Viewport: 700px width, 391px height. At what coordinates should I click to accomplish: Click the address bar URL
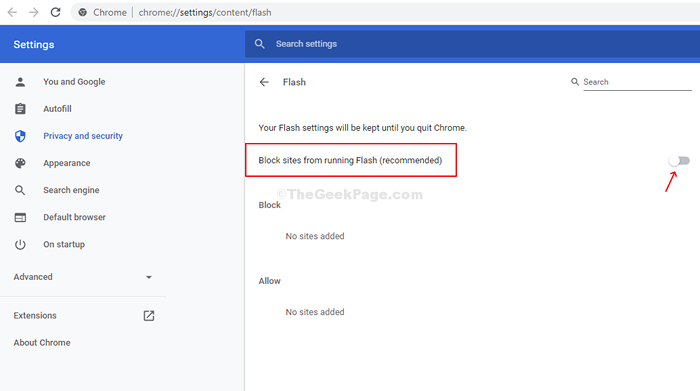tap(205, 12)
